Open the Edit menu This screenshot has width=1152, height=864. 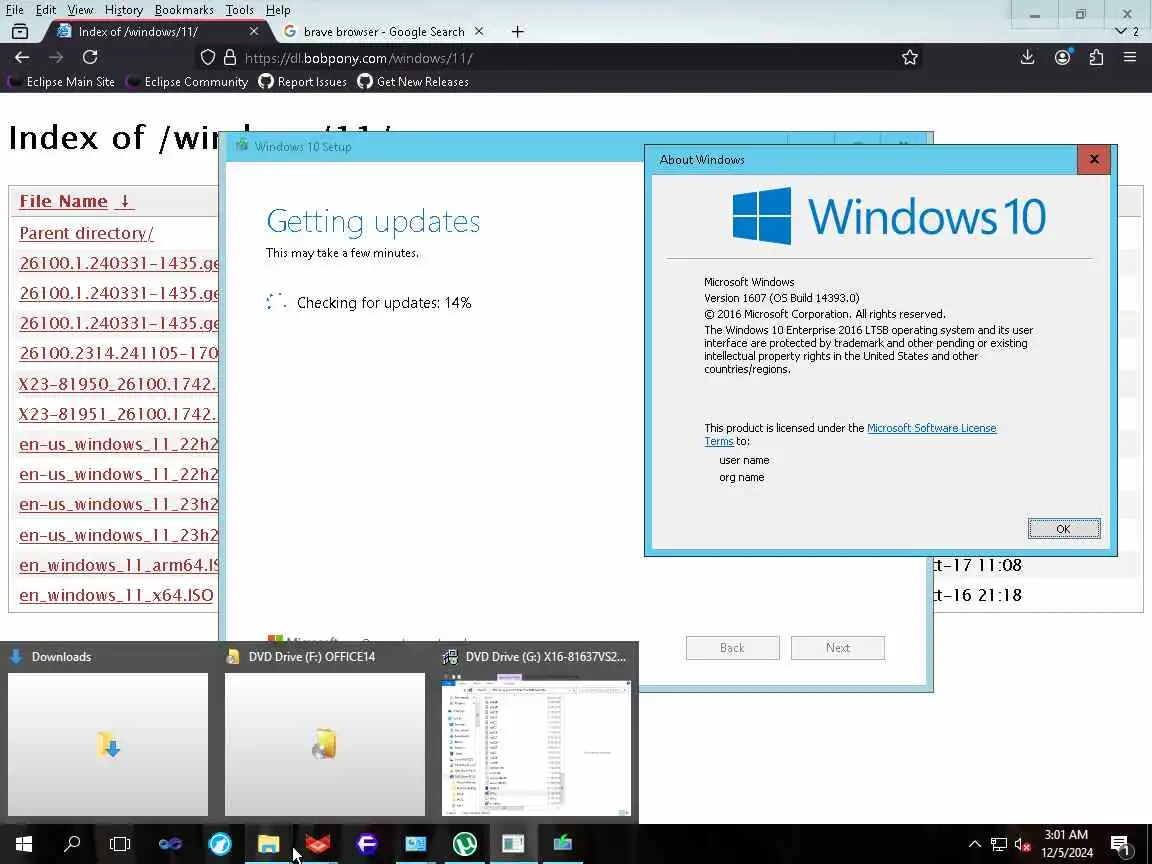[46, 10]
